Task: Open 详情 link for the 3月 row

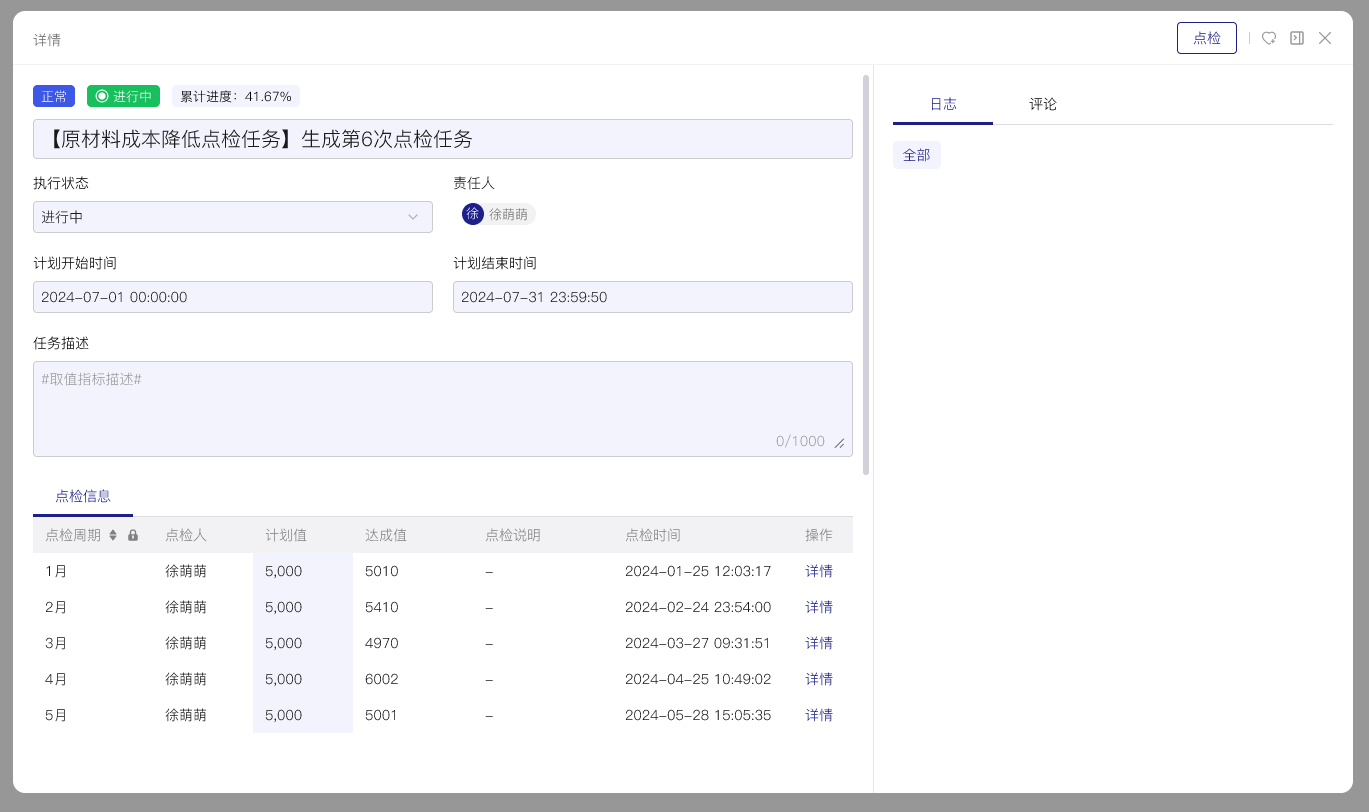Action: [x=819, y=643]
